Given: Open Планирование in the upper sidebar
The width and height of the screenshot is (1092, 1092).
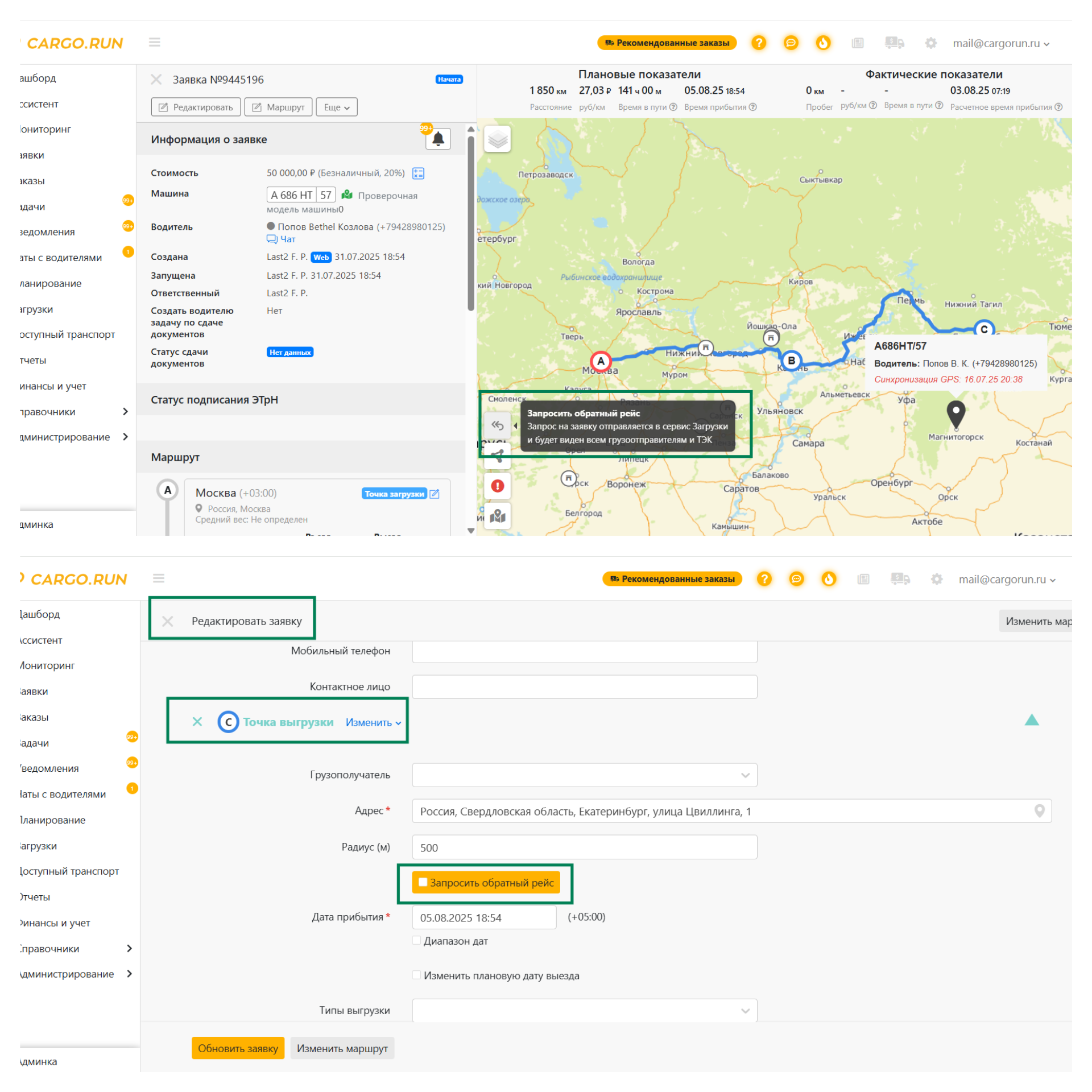Looking at the screenshot, I should (51, 283).
